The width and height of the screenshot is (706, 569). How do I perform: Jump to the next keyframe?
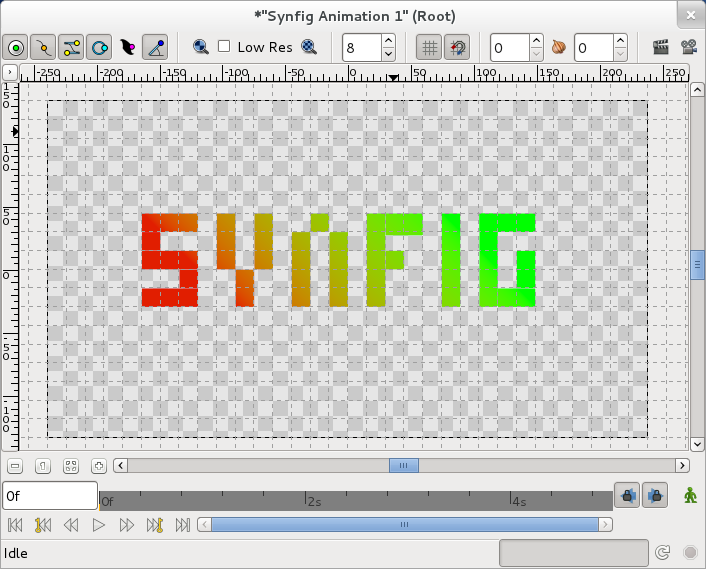[x=154, y=525]
